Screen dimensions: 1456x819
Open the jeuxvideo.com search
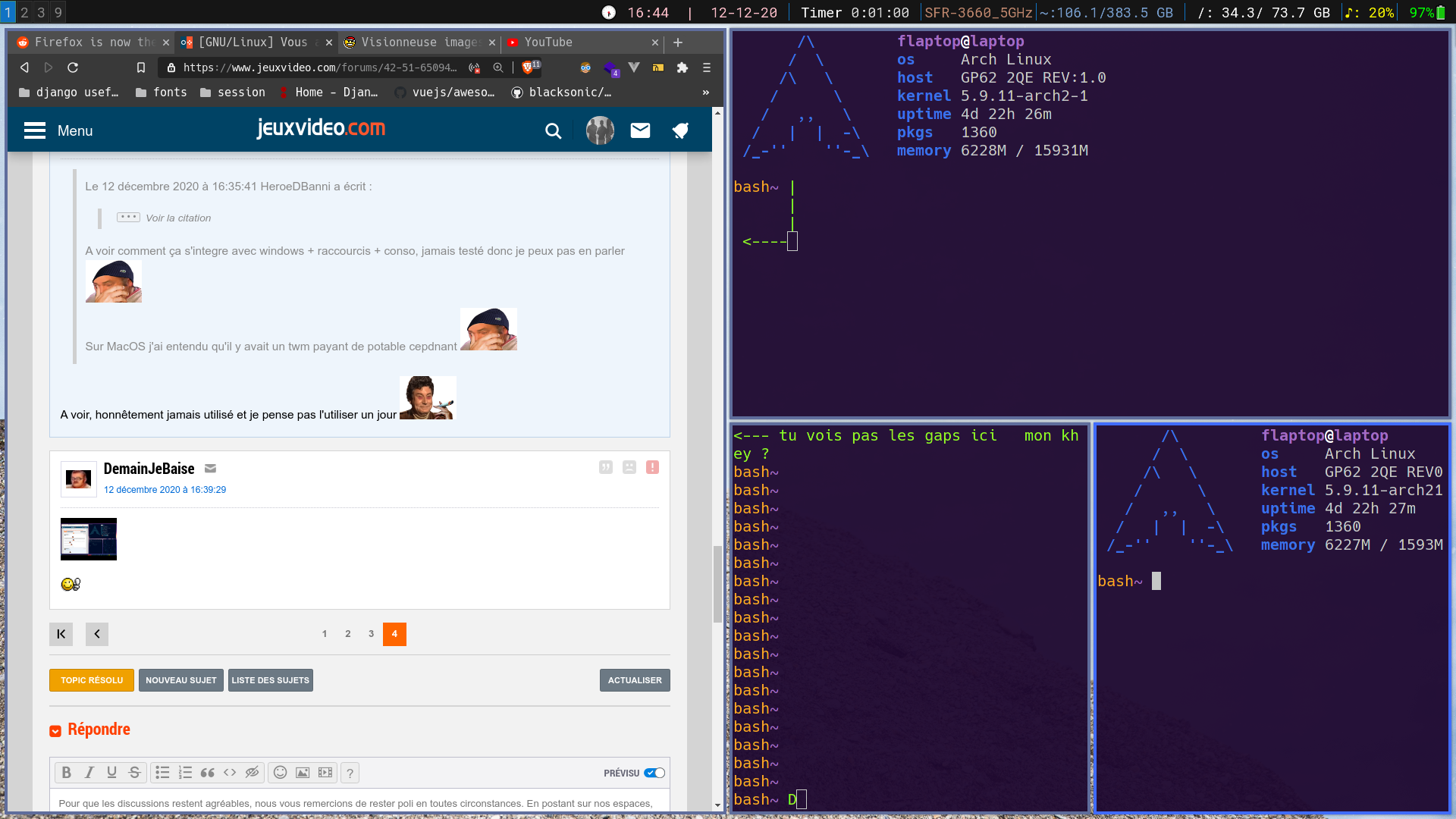pos(554,131)
